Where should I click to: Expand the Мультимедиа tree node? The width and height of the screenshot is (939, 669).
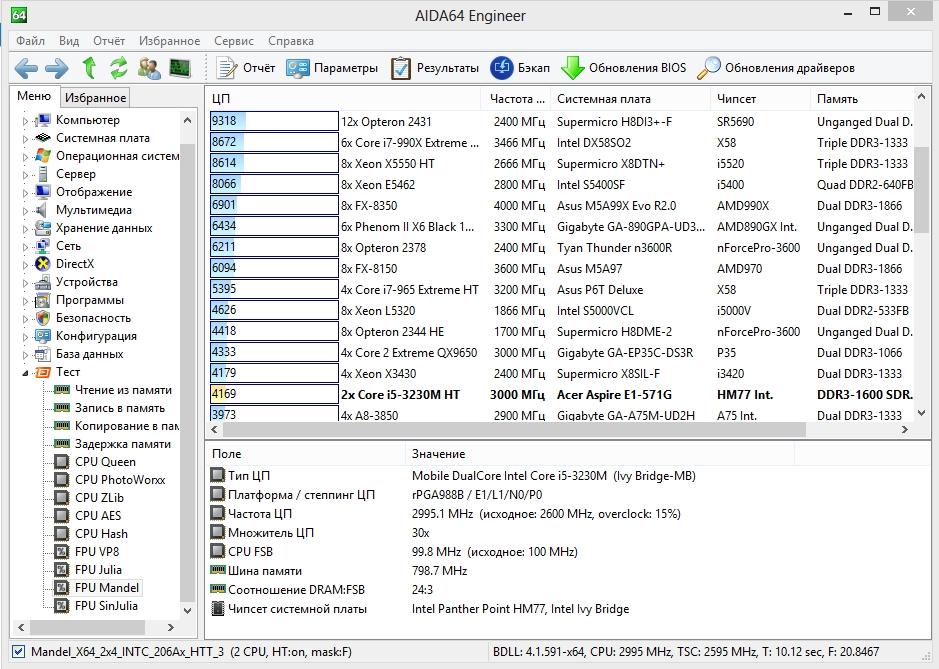coord(26,210)
